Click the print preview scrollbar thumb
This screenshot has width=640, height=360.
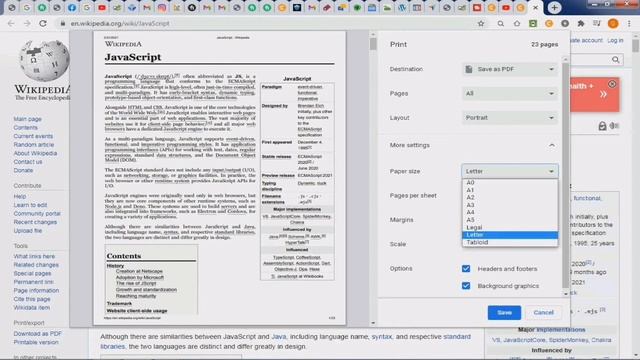[x=373, y=44]
